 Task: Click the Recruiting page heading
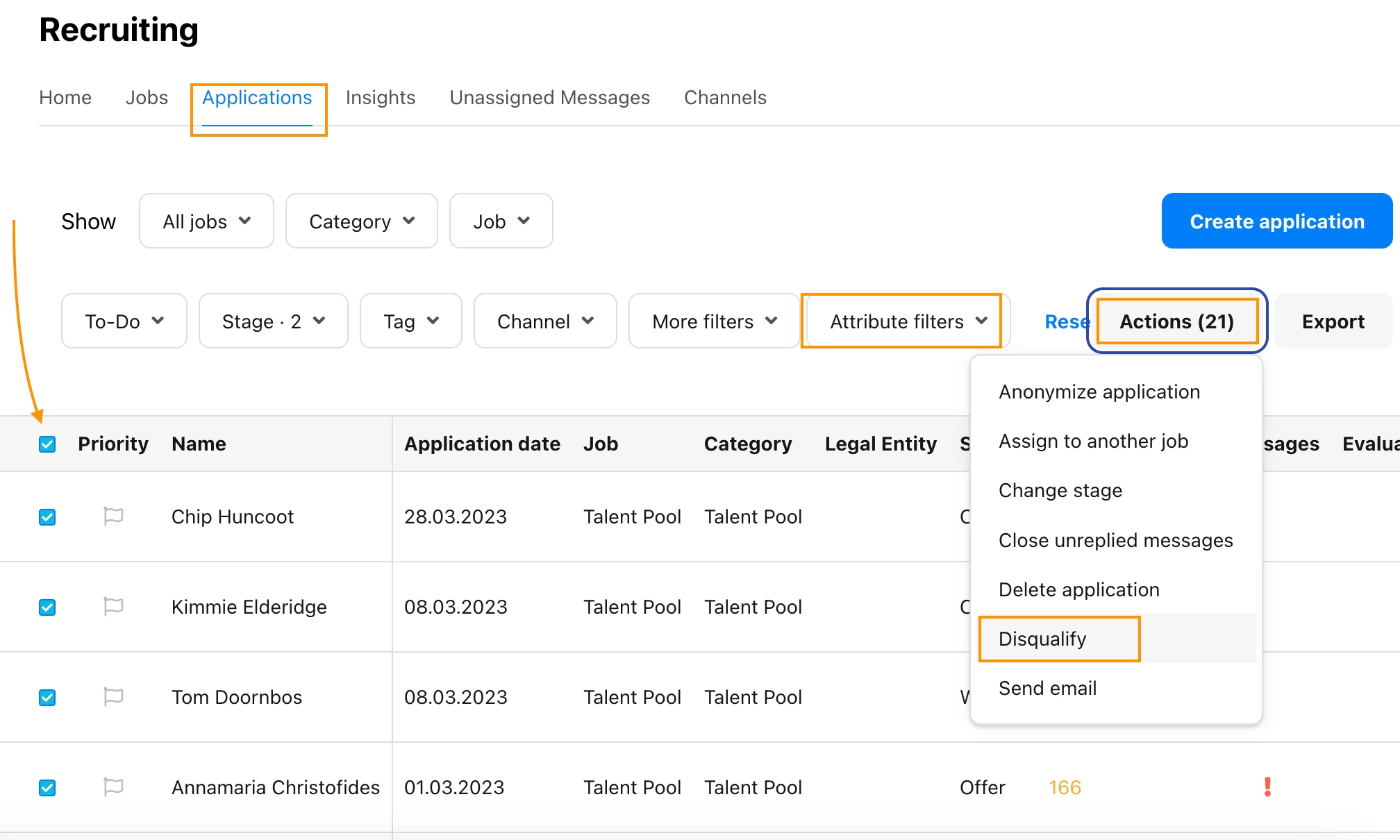coord(119,30)
